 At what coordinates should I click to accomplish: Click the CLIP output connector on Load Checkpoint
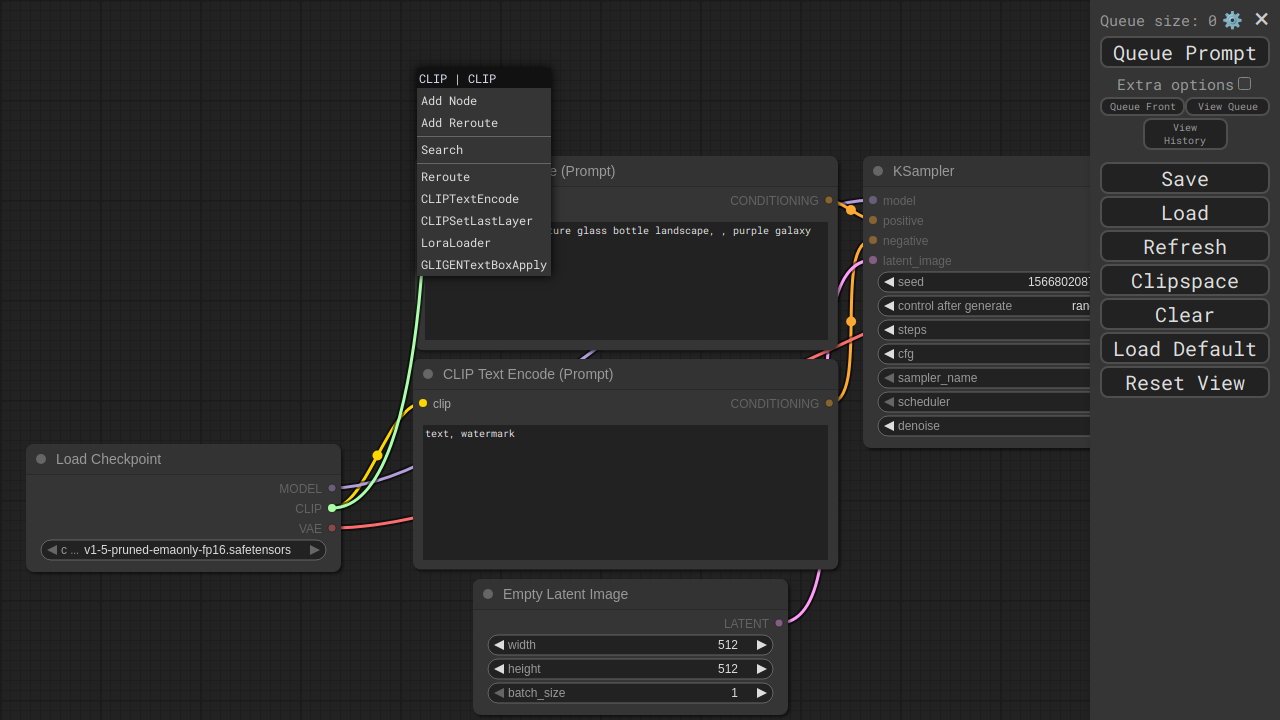pyautogui.click(x=332, y=508)
